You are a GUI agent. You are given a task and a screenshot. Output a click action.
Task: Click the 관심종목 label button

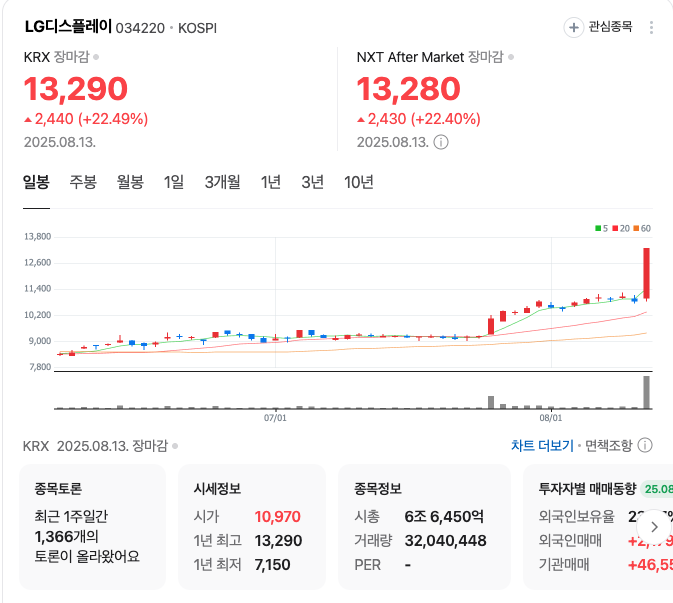(610, 27)
